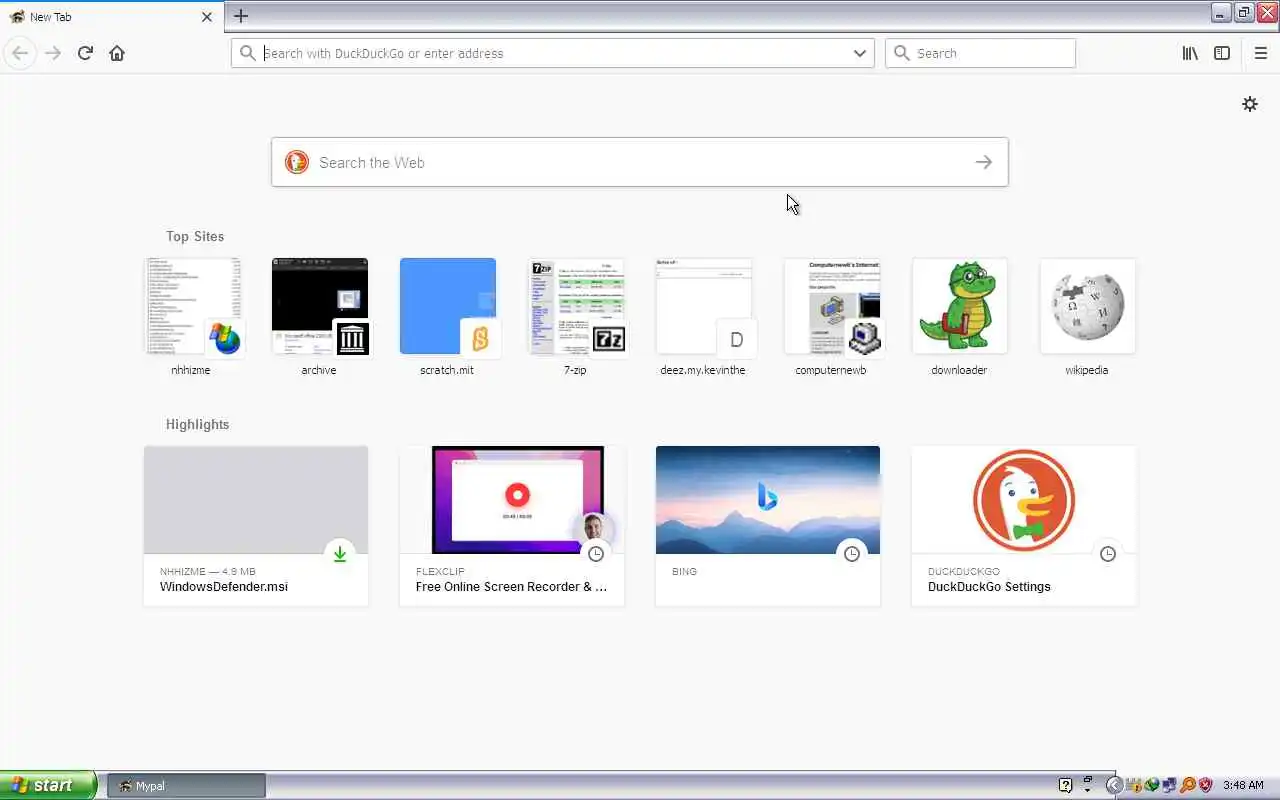The height and width of the screenshot is (800, 1280).
Task: Go forward using the forward arrow
Action: 53,53
